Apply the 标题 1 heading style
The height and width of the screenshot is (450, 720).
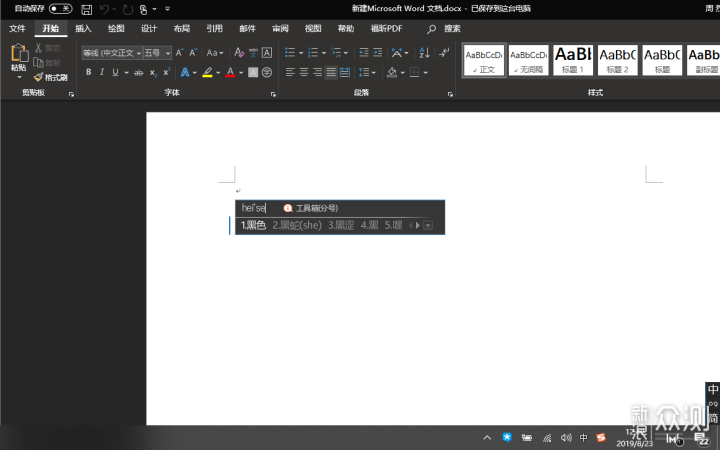click(573, 60)
